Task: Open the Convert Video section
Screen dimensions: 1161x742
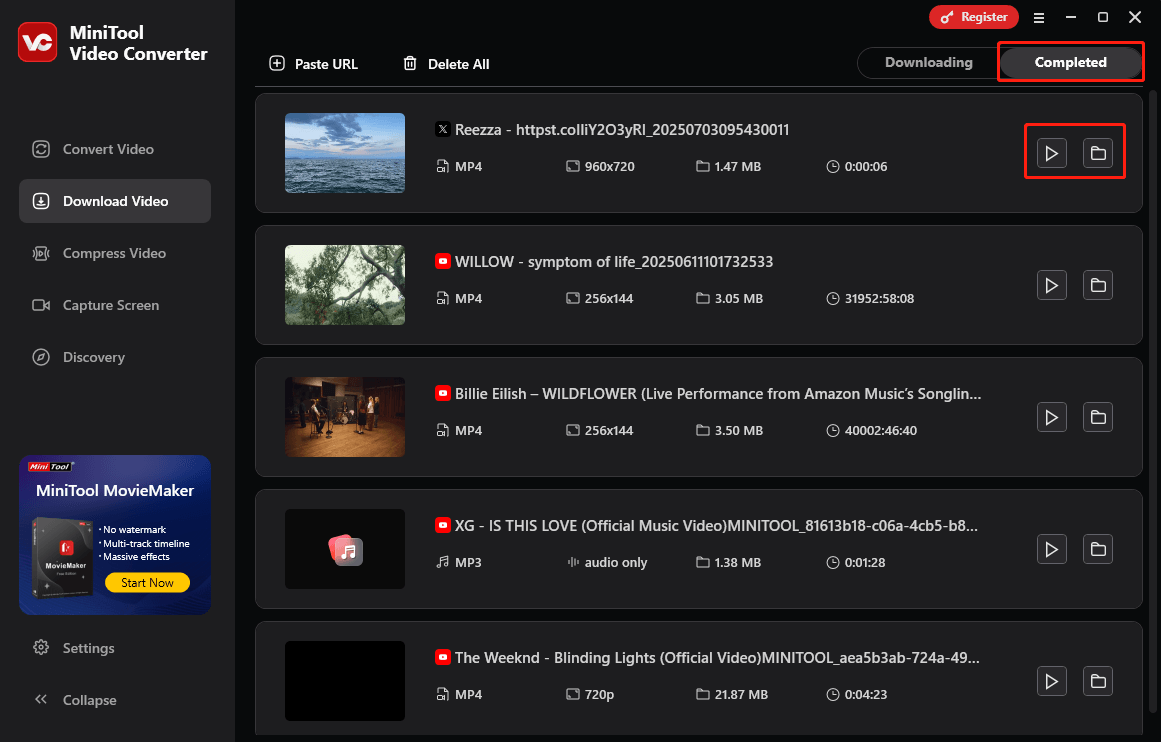Action: [x=115, y=149]
